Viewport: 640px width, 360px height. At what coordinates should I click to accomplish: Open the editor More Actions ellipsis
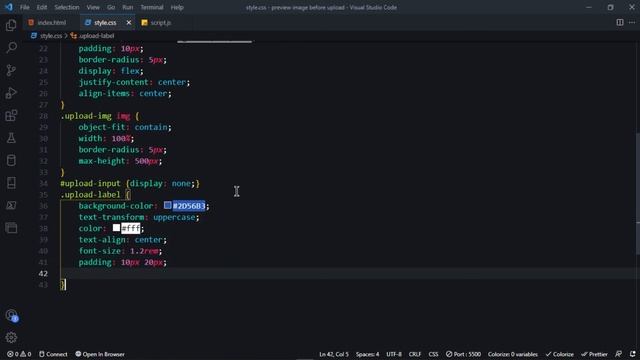point(632,22)
